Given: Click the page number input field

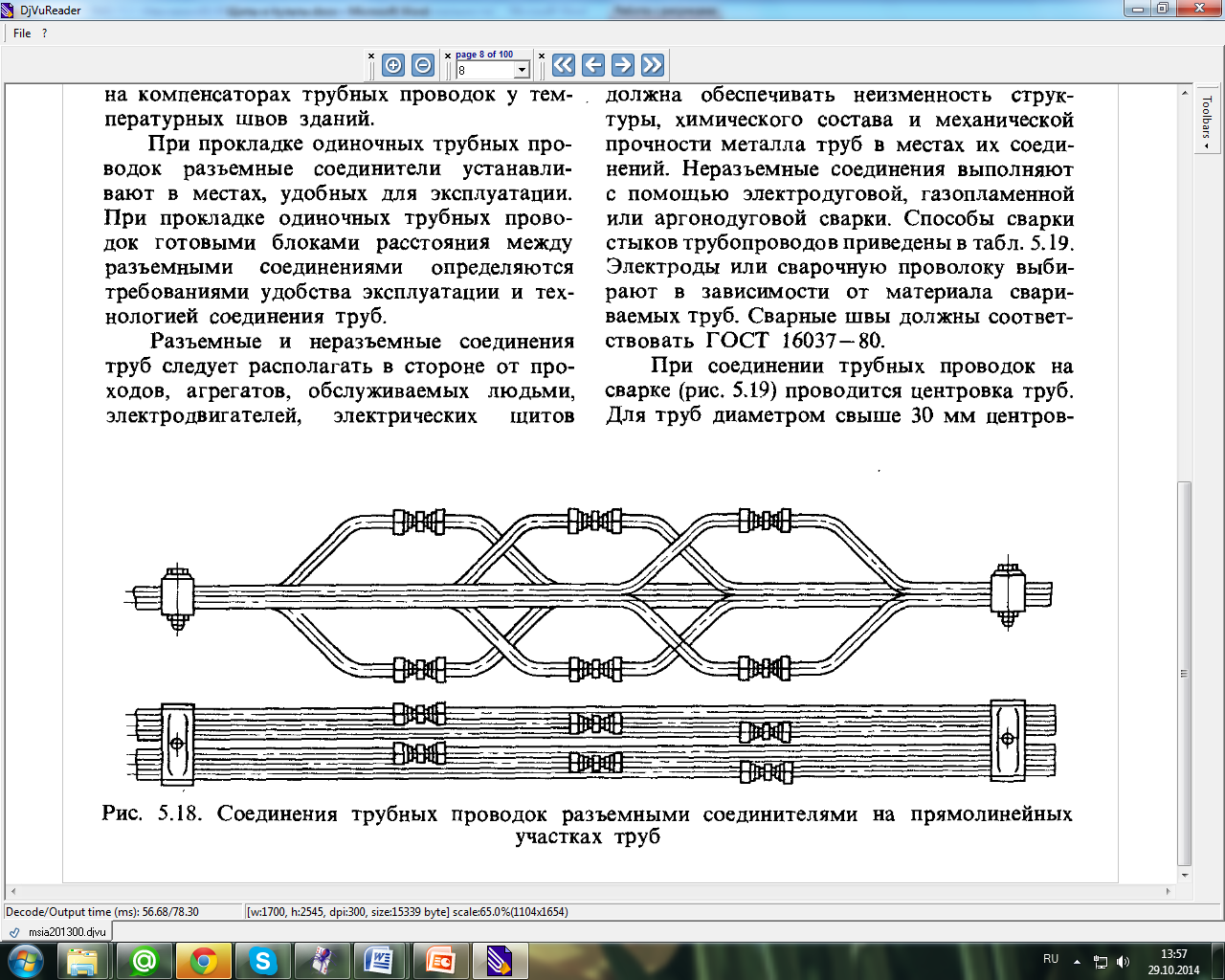Looking at the screenshot, I should pos(485,70).
